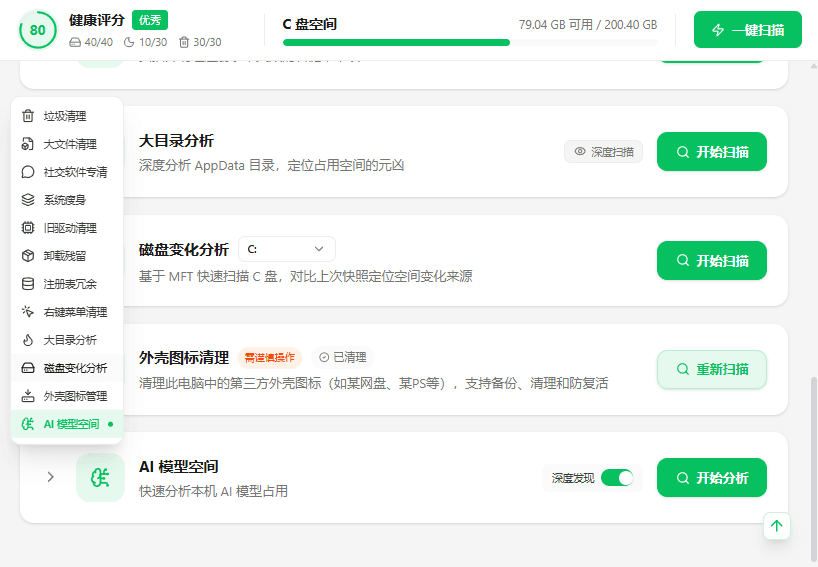
Task: Select 大文件清理 in the side menu
Action: (x=67, y=144)
